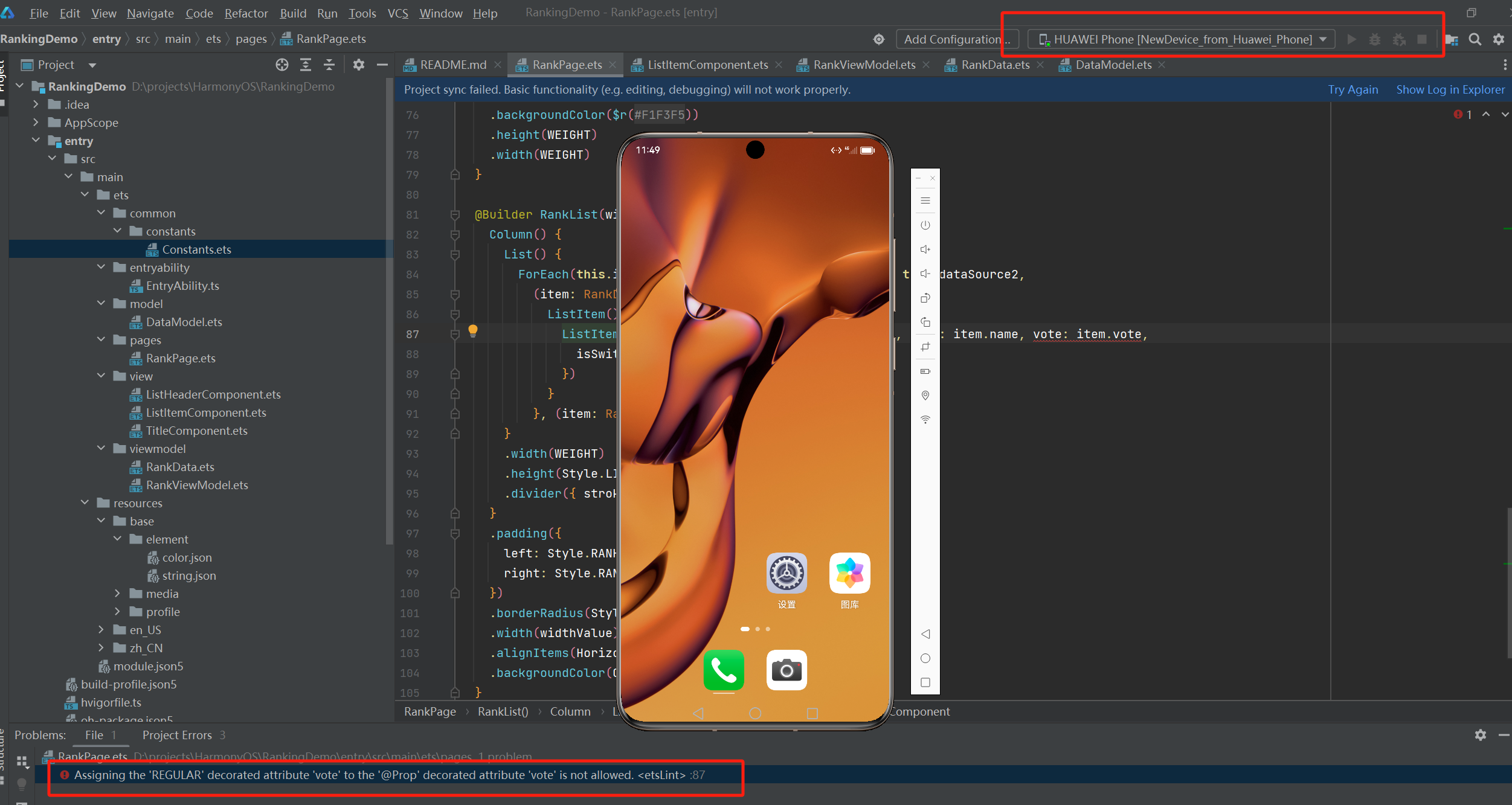Expand the media folder
The height and width of the screenshot is (805, 1512).
coord(117,594)
